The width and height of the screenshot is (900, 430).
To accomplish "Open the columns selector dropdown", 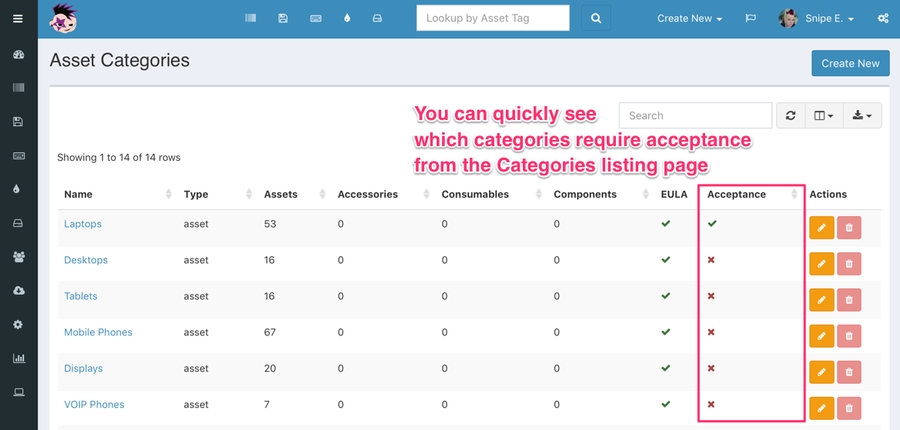I will click(825, 116).
